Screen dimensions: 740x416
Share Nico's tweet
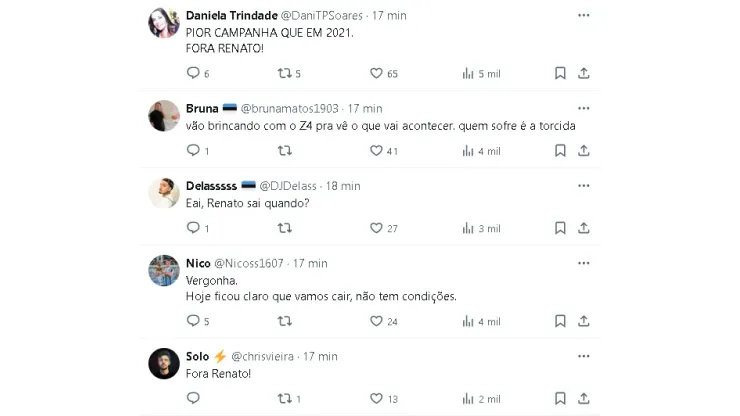583,321
